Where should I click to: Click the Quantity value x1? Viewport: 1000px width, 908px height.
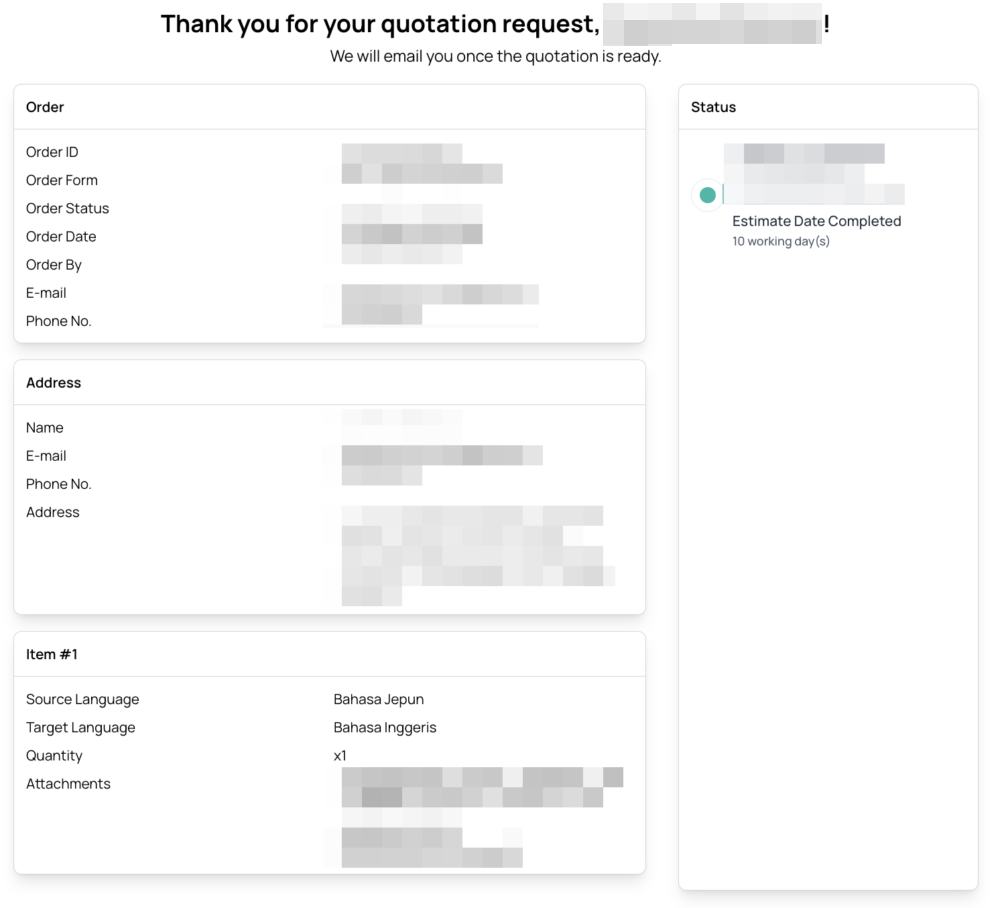[x=340, y=755]
